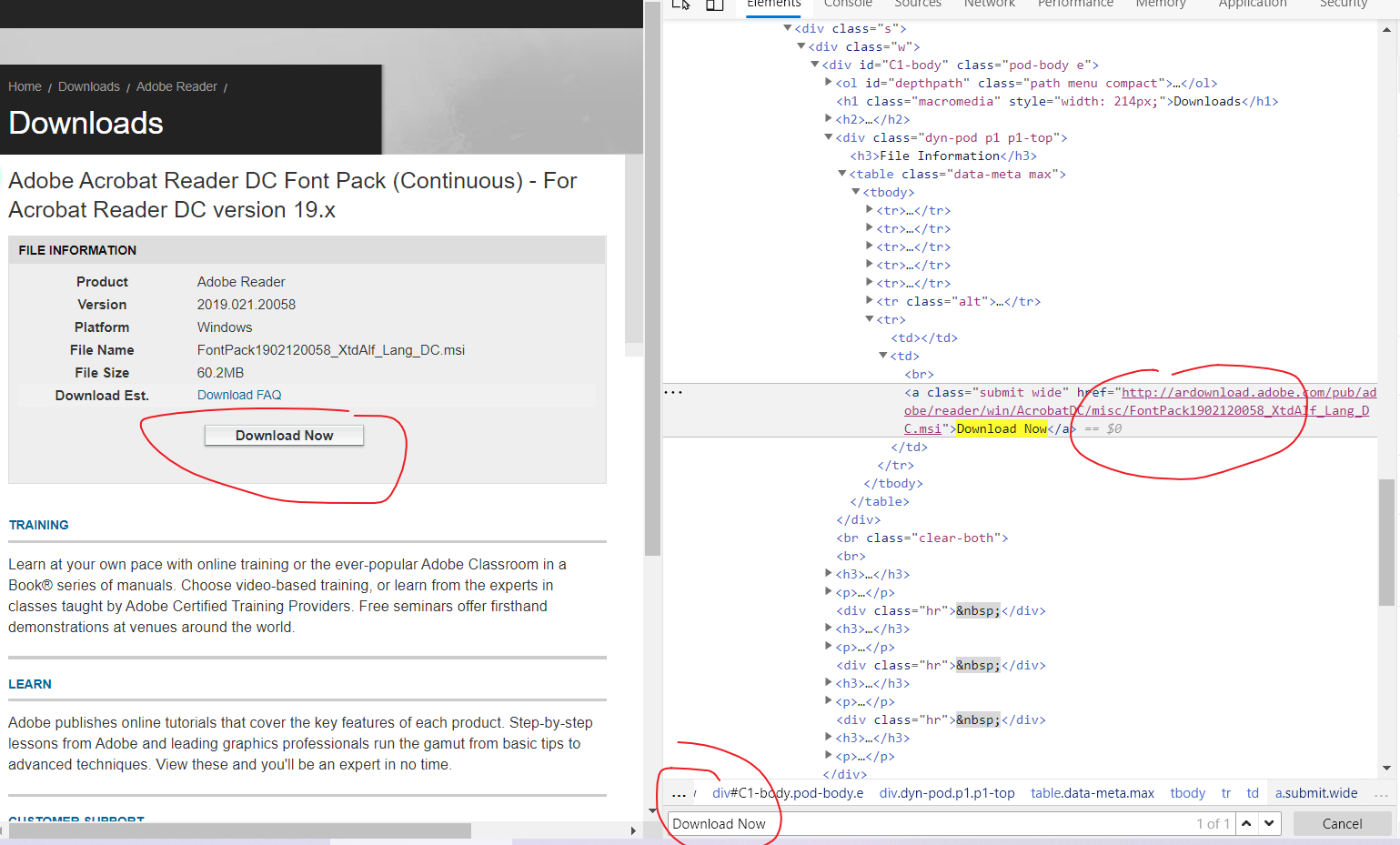Image resolution: width=1400 pixels, height=845 pixels.
Task: Activate the inspect element picker tool
Action: pyautogui.click(x=680, y=5)
